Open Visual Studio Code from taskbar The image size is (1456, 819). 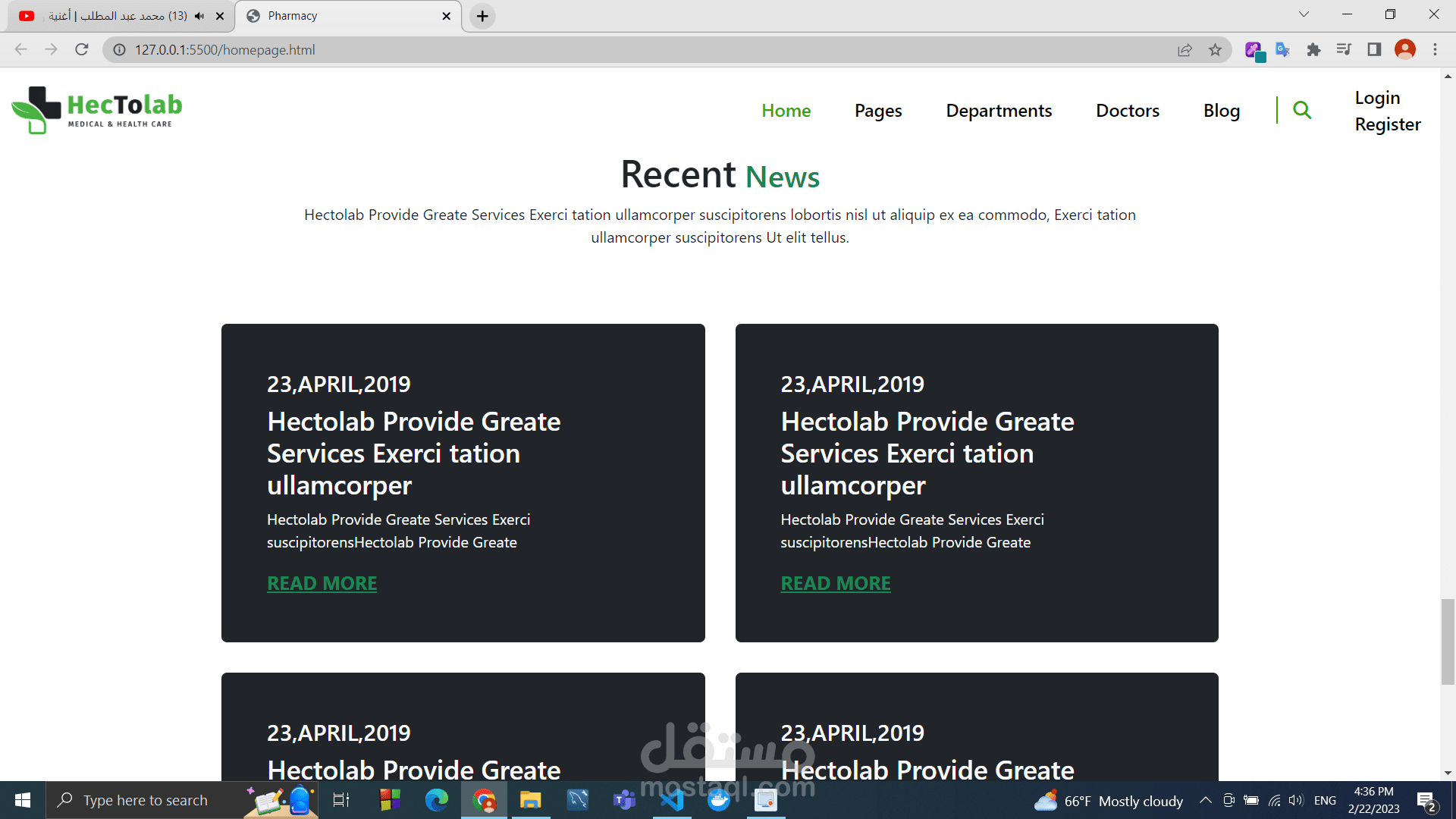click(672, 800)
